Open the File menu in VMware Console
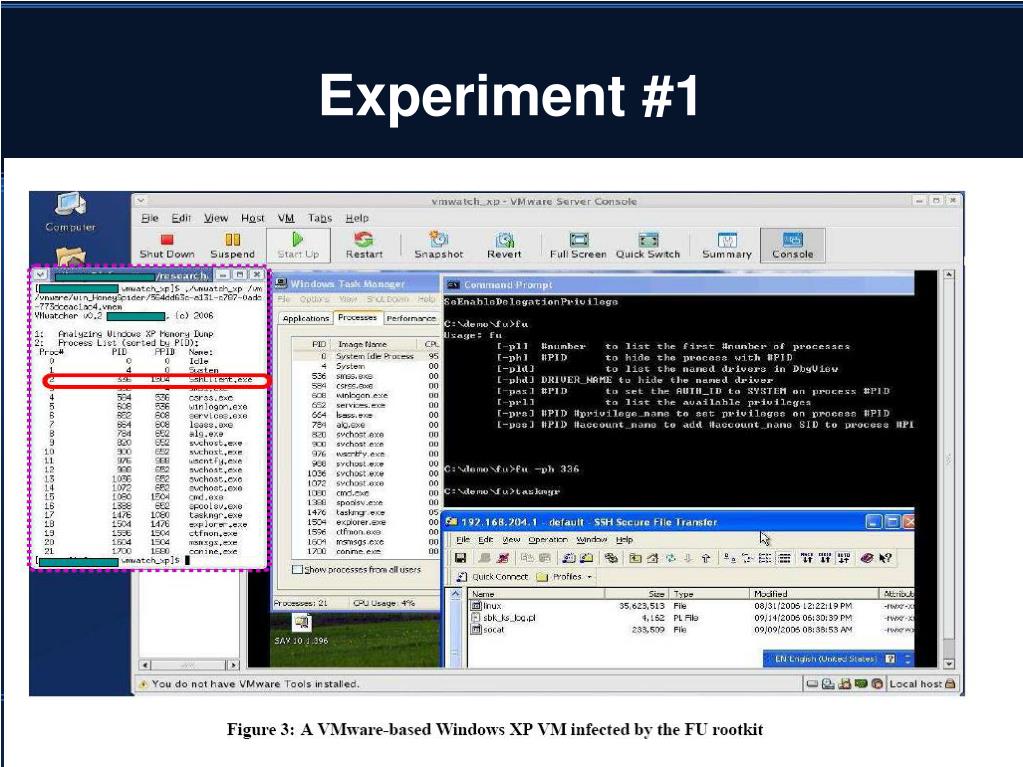 point(149,218)
